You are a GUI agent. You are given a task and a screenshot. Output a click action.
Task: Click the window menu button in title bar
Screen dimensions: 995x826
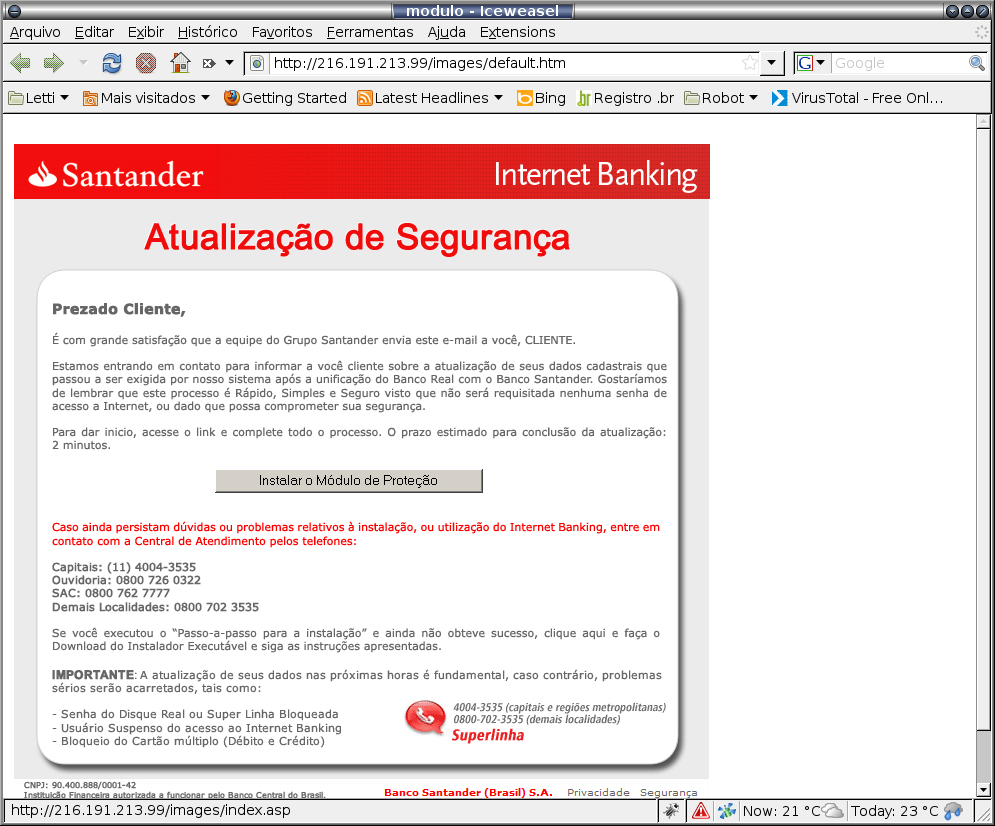(13, 11)
